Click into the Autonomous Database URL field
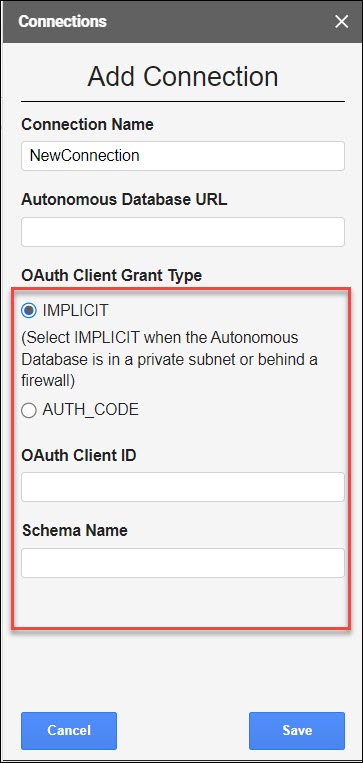363x763 pixels. click(183, 232)
